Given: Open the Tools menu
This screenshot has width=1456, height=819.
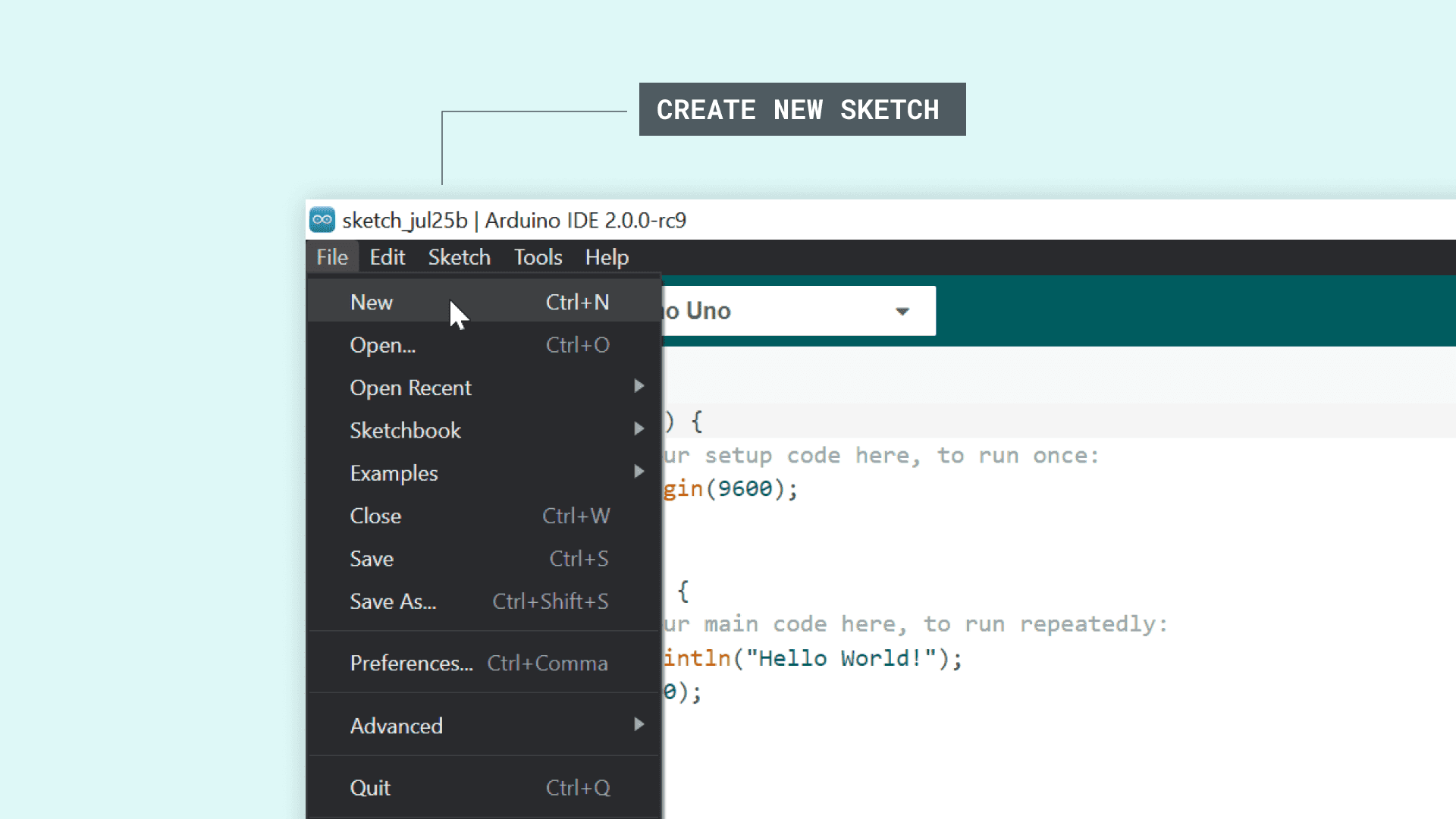Looking at the screenshot, I should (x=538, y=257).
